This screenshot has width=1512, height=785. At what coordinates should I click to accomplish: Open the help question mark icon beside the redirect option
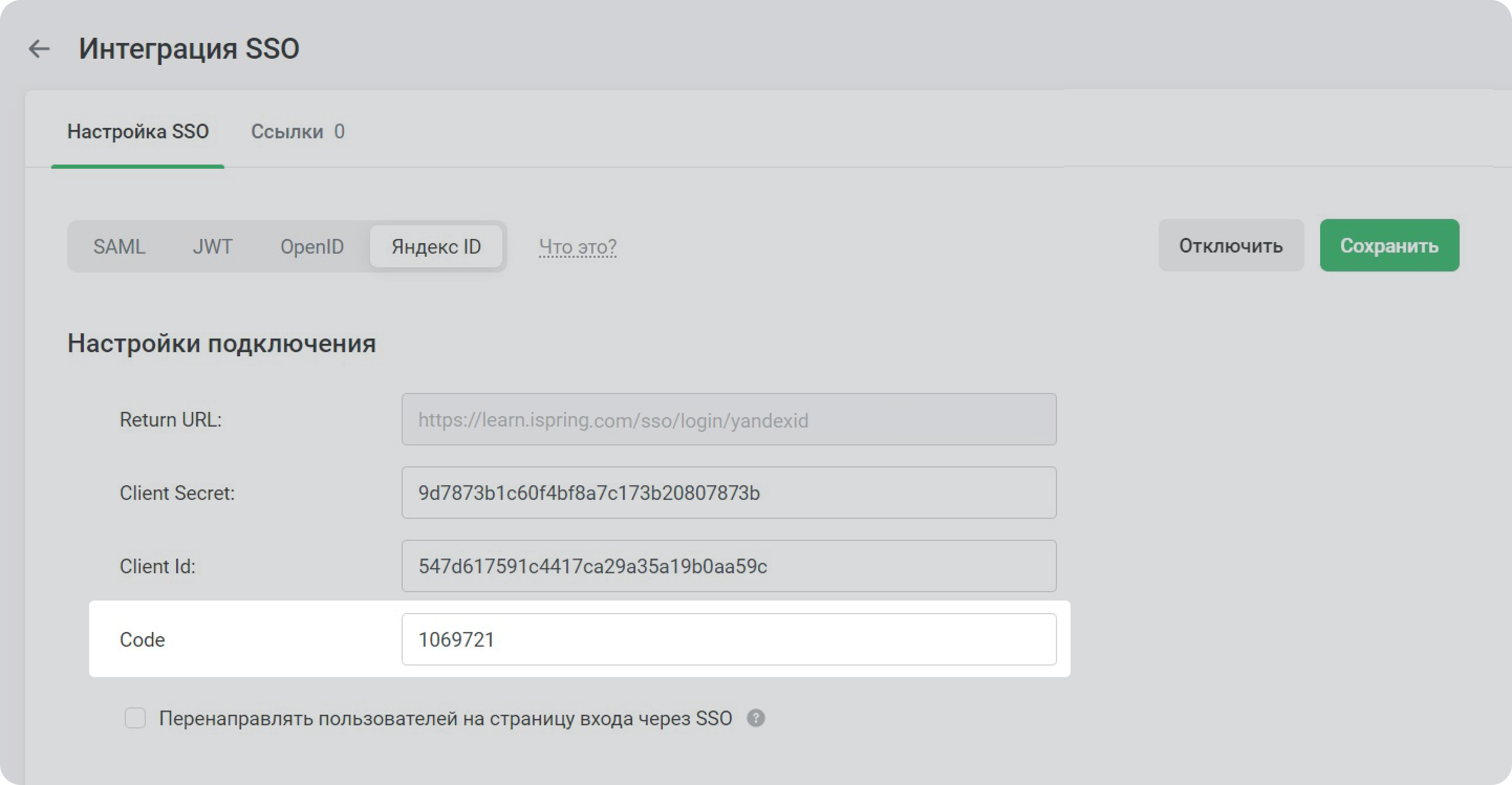click(755, 718)
